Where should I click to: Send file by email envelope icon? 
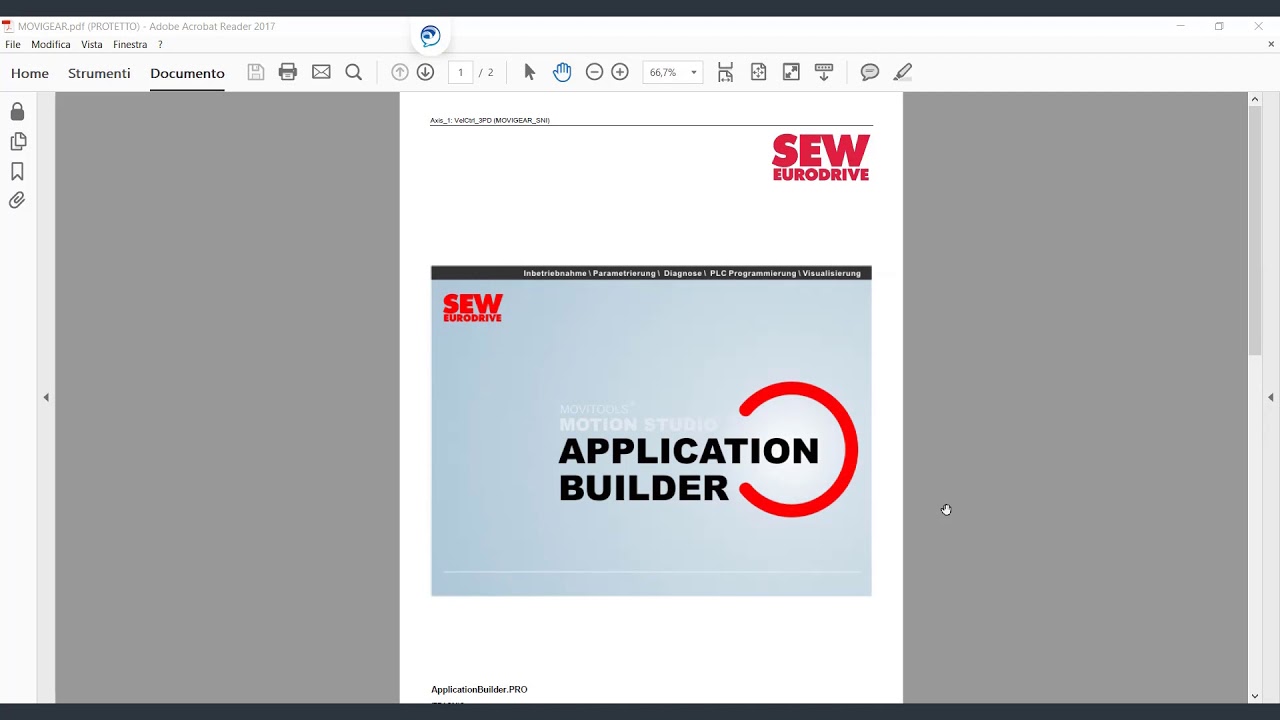[x=321, y=72]
